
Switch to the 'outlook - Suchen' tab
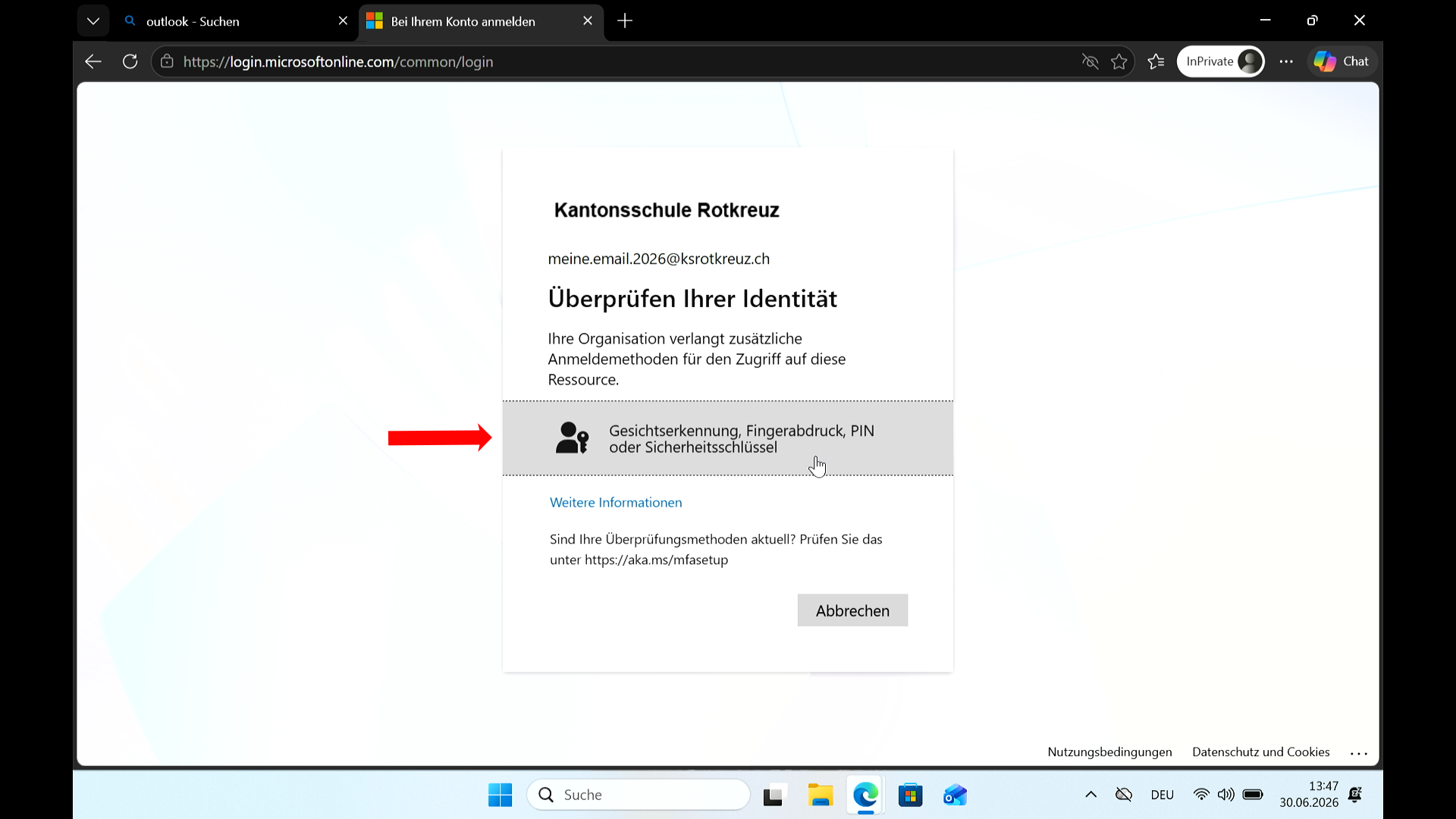[x=236, y=21]
